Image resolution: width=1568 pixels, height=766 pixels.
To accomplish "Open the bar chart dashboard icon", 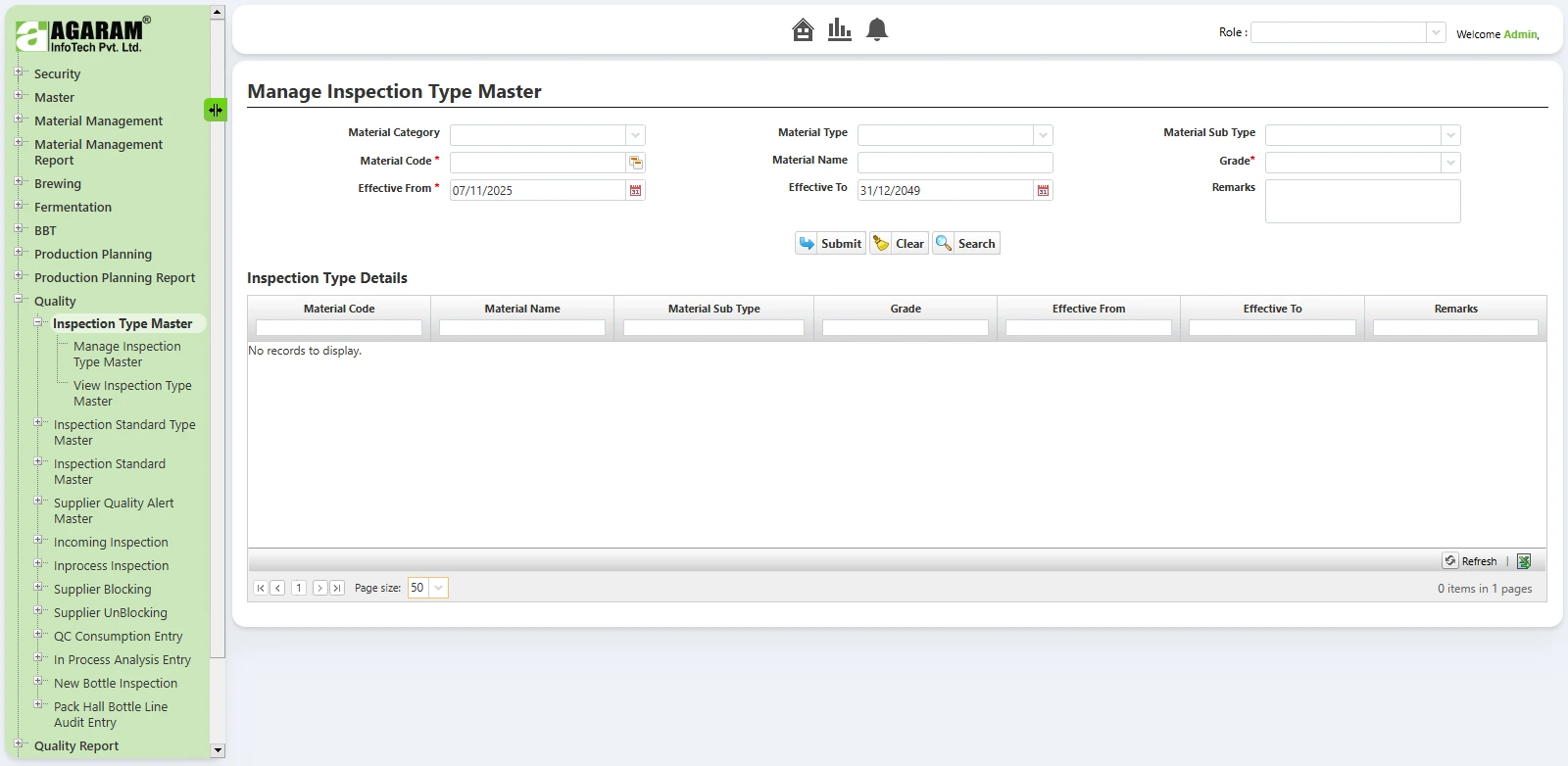I will tap(839, 30).
